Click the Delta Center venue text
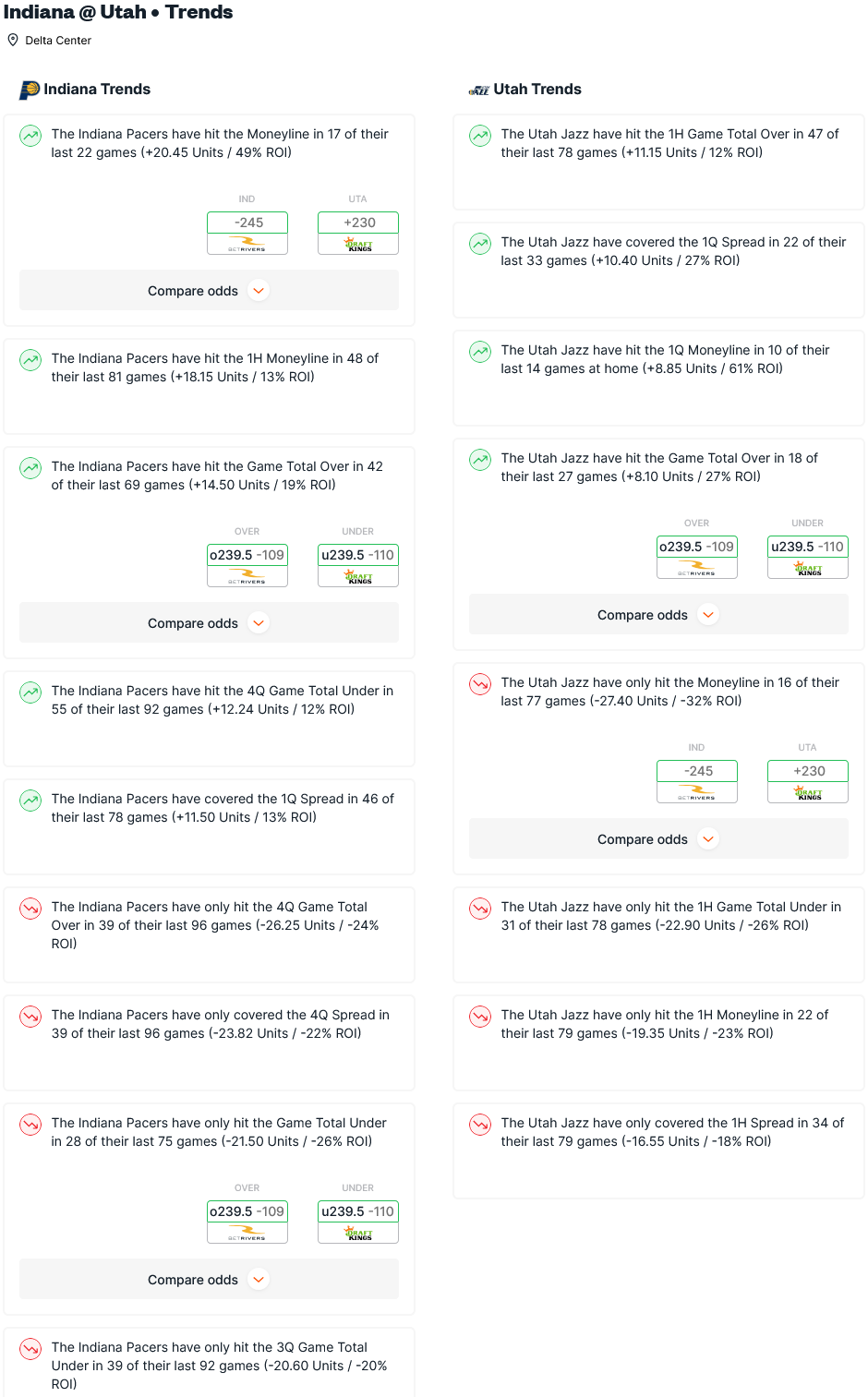This screenshot has height=1397, width=868. [58, 41]
